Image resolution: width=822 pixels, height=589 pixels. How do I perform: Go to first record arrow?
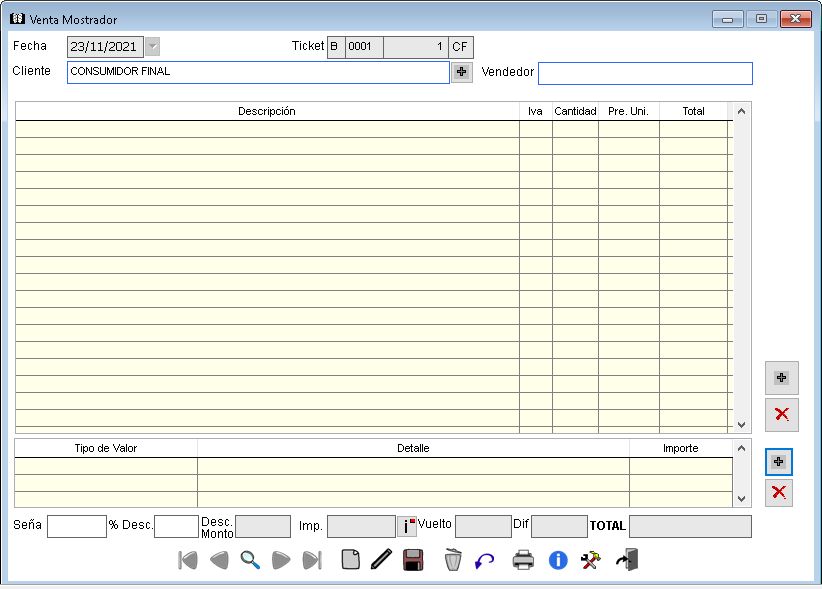click(188, 560)
